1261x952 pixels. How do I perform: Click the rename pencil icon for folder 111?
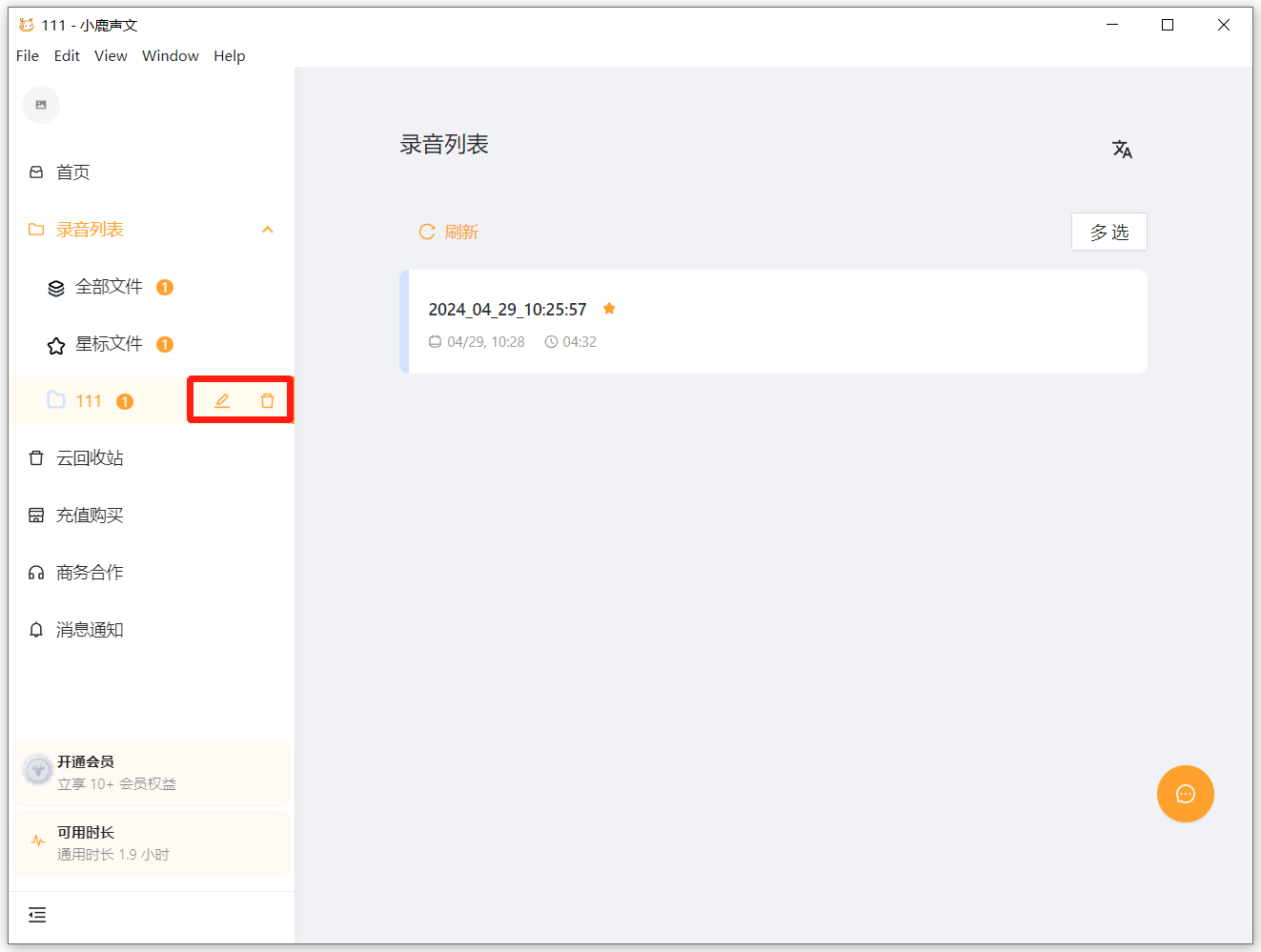[x=222, y=401]
